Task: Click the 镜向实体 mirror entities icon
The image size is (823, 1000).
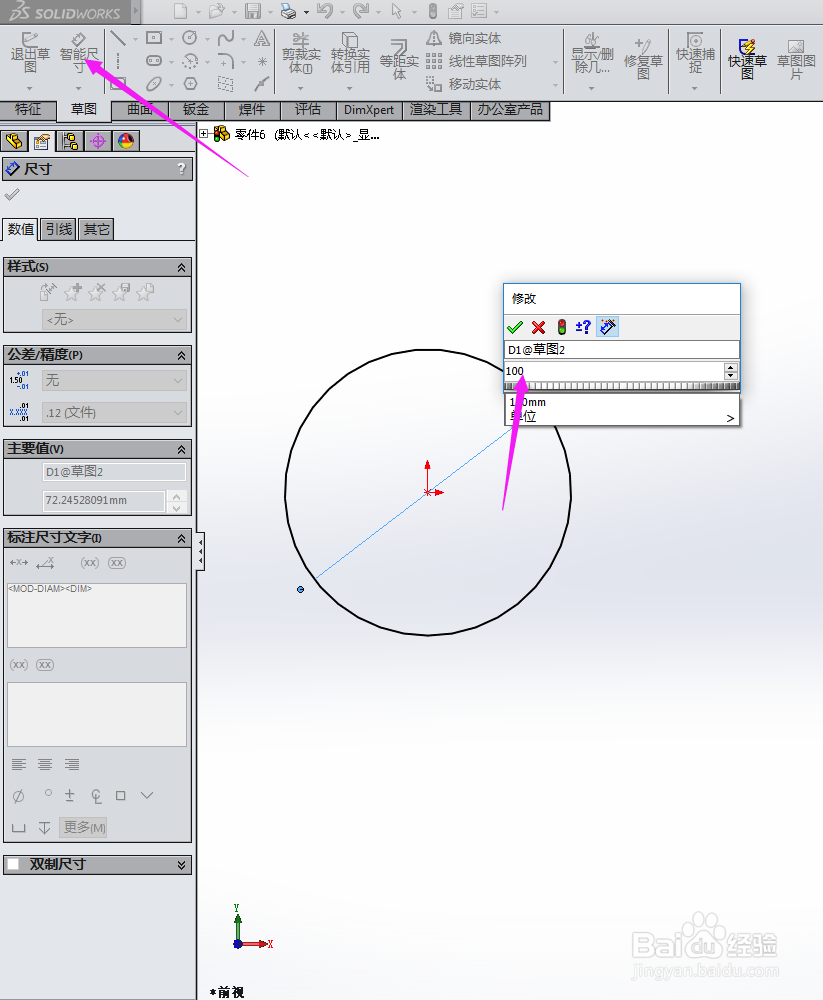Action: coord(434,38)
